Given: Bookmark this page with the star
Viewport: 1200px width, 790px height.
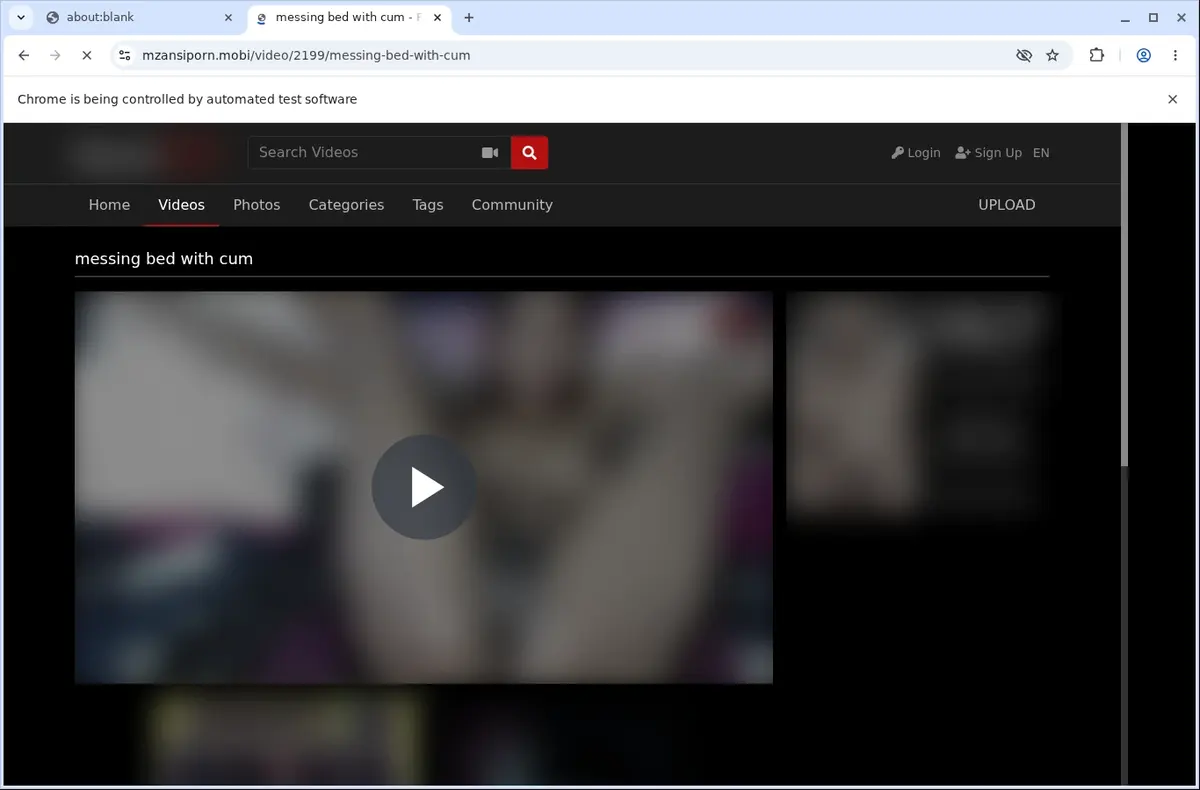Looking at the screenshot, I should [x=1052, y=56].
